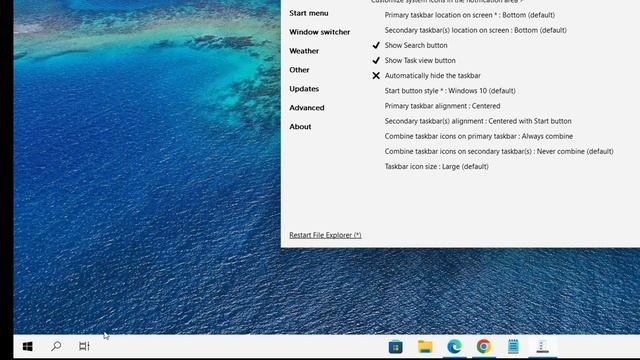Change Secondary taskbar(s) alignment setting
This screenshot has height=360, width=640.
tap(478, 121)
